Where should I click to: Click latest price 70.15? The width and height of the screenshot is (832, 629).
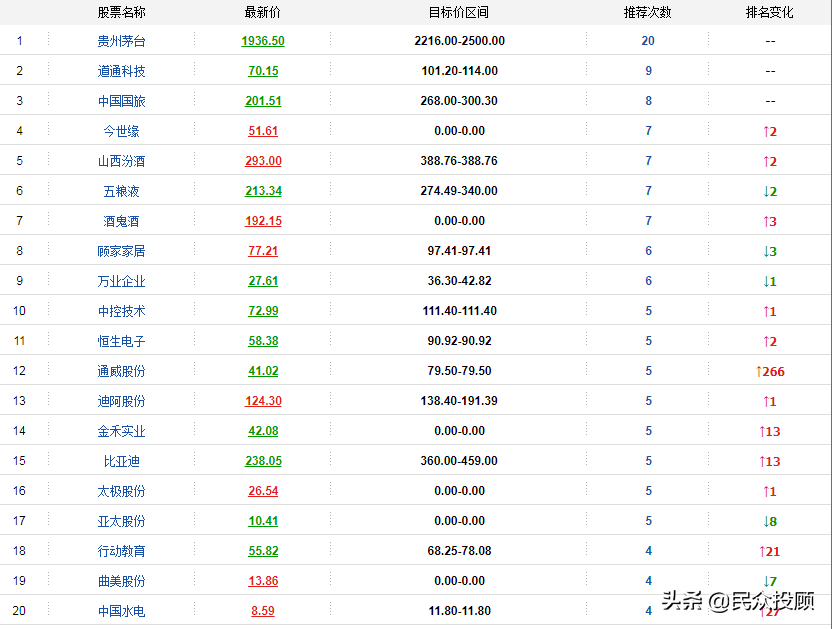click(263, 71)
